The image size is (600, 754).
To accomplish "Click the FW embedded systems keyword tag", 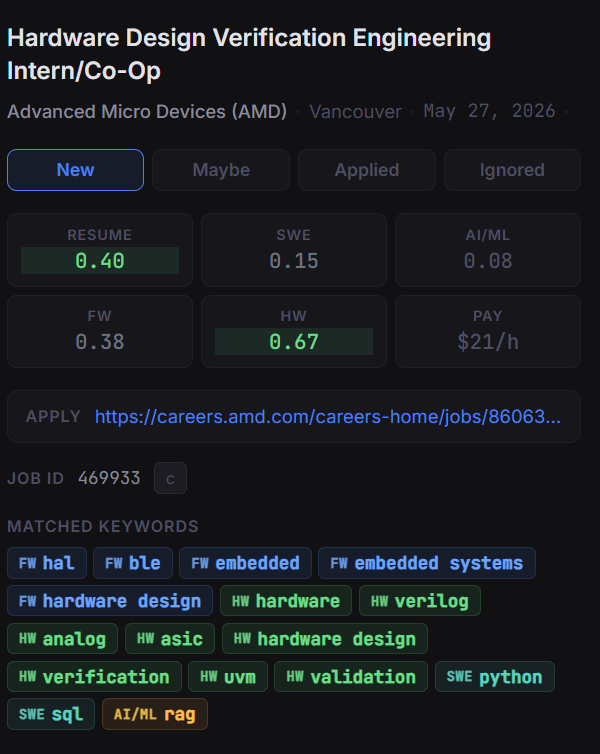I will [427, 563].
